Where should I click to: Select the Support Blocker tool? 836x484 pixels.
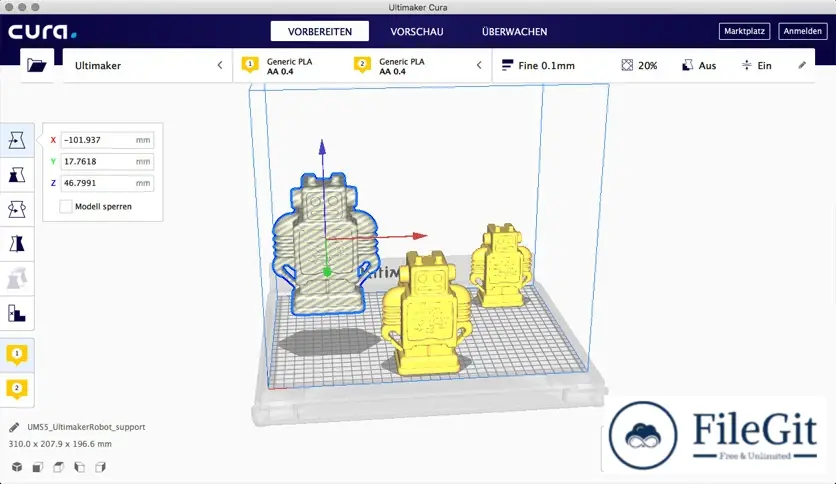17,313
